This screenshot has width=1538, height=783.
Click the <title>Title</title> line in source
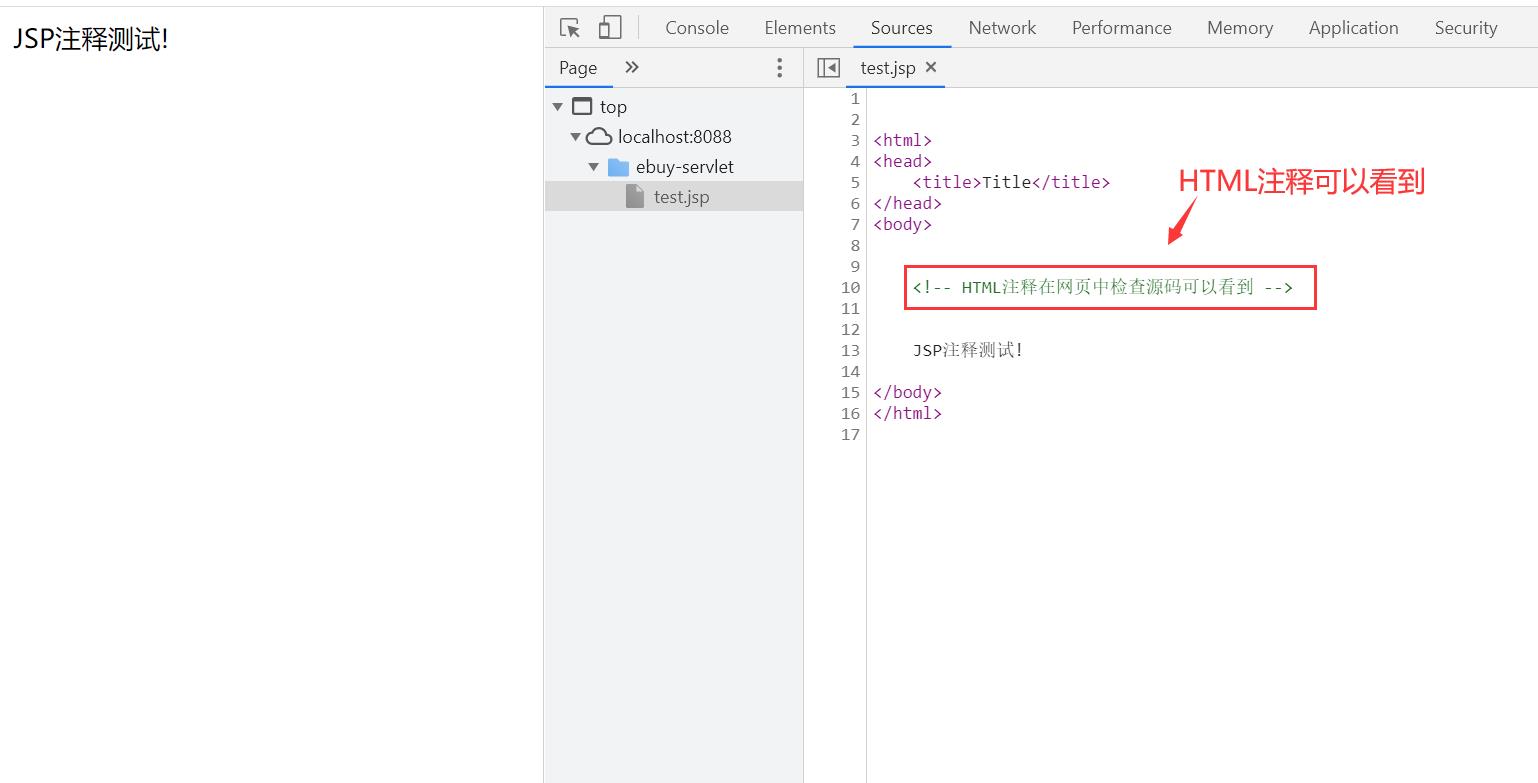[x=1011, y=183]
